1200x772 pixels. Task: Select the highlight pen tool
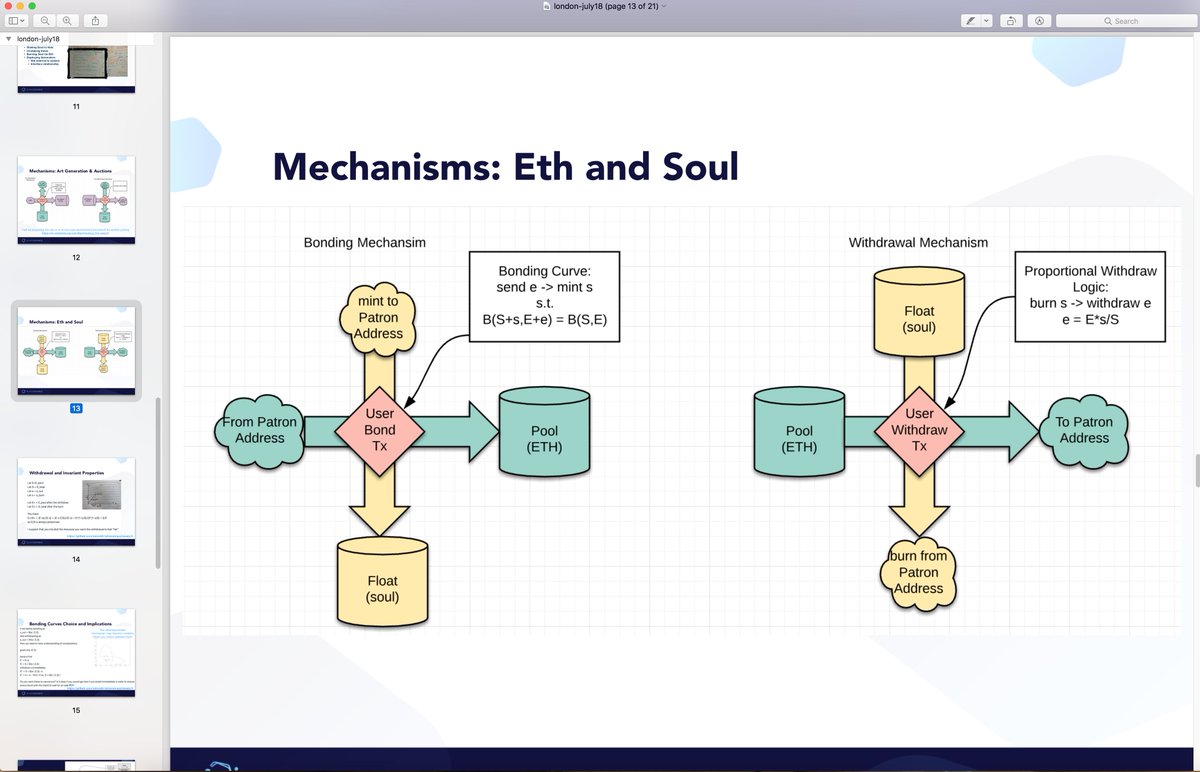pyautogui.click(x=969, y=20)
